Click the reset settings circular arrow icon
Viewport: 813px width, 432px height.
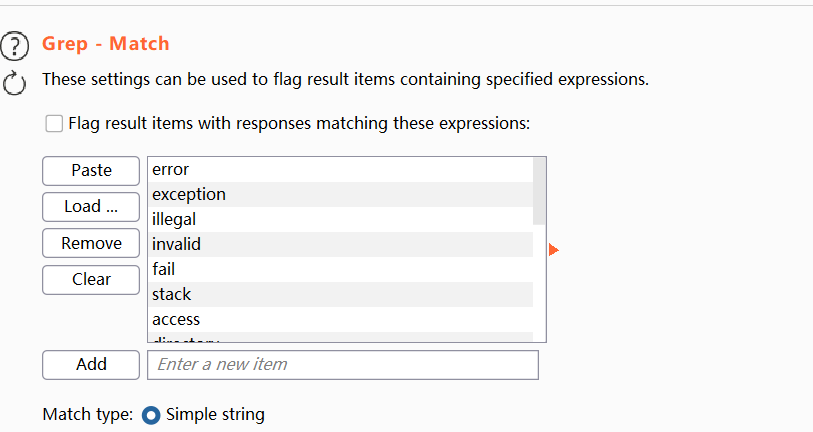click(14, 83)
